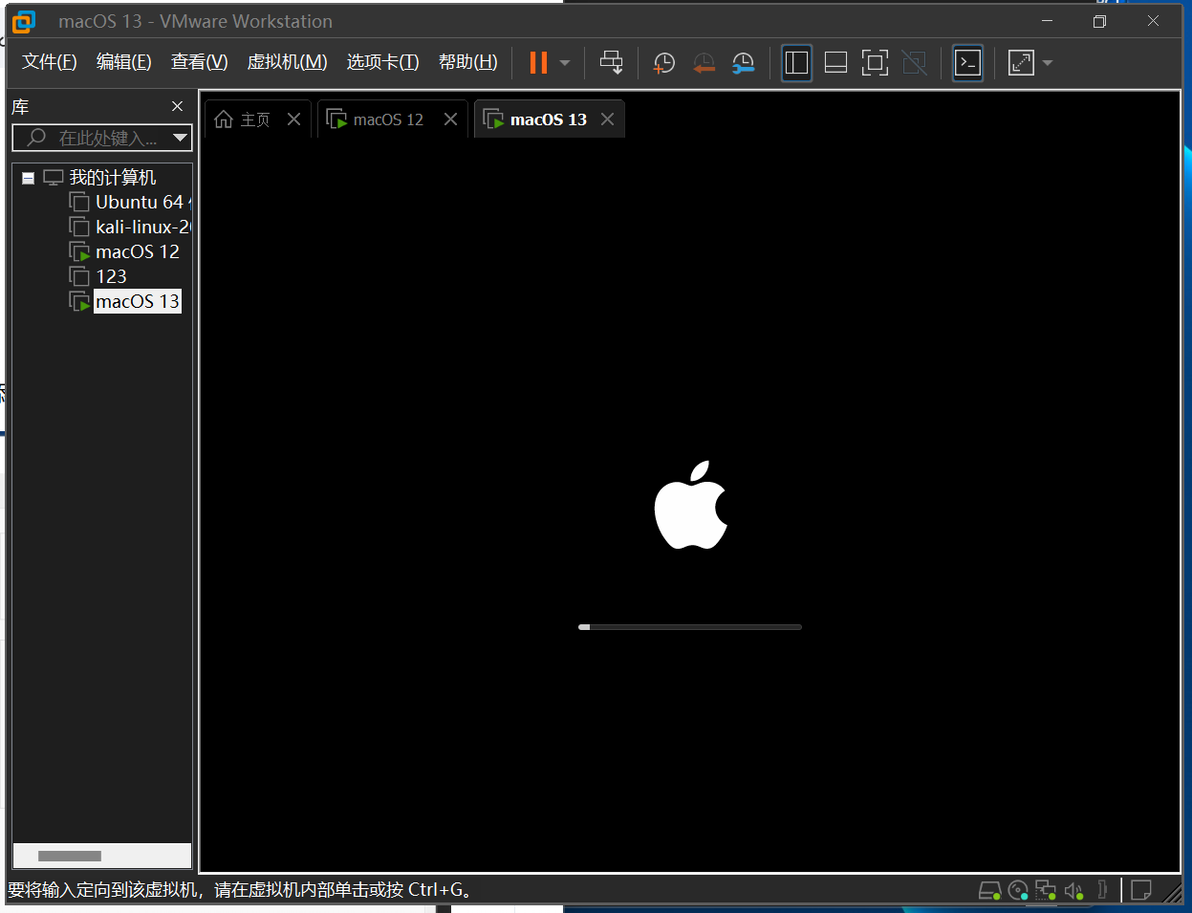Viewport: 1192px width, 913px height.
Task: Expand stretch guest dropdown arrow
Action: pyautogui.click(x=1048, y=62)
